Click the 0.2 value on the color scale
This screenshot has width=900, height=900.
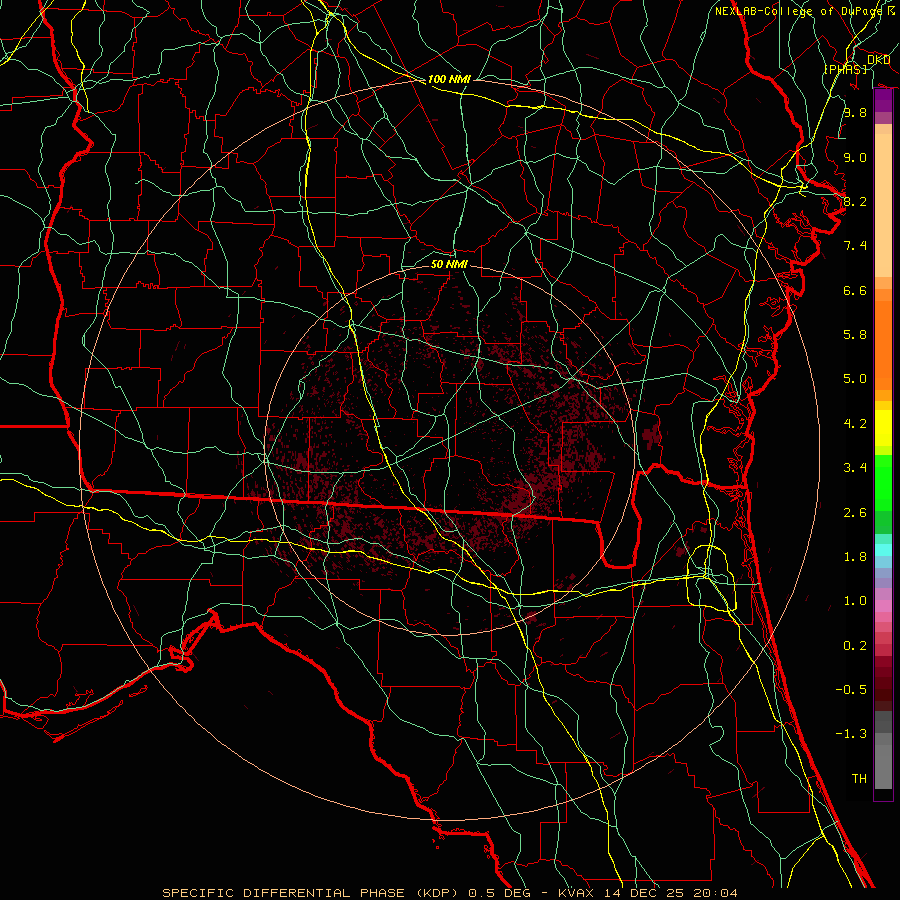[x=855, y=646]
